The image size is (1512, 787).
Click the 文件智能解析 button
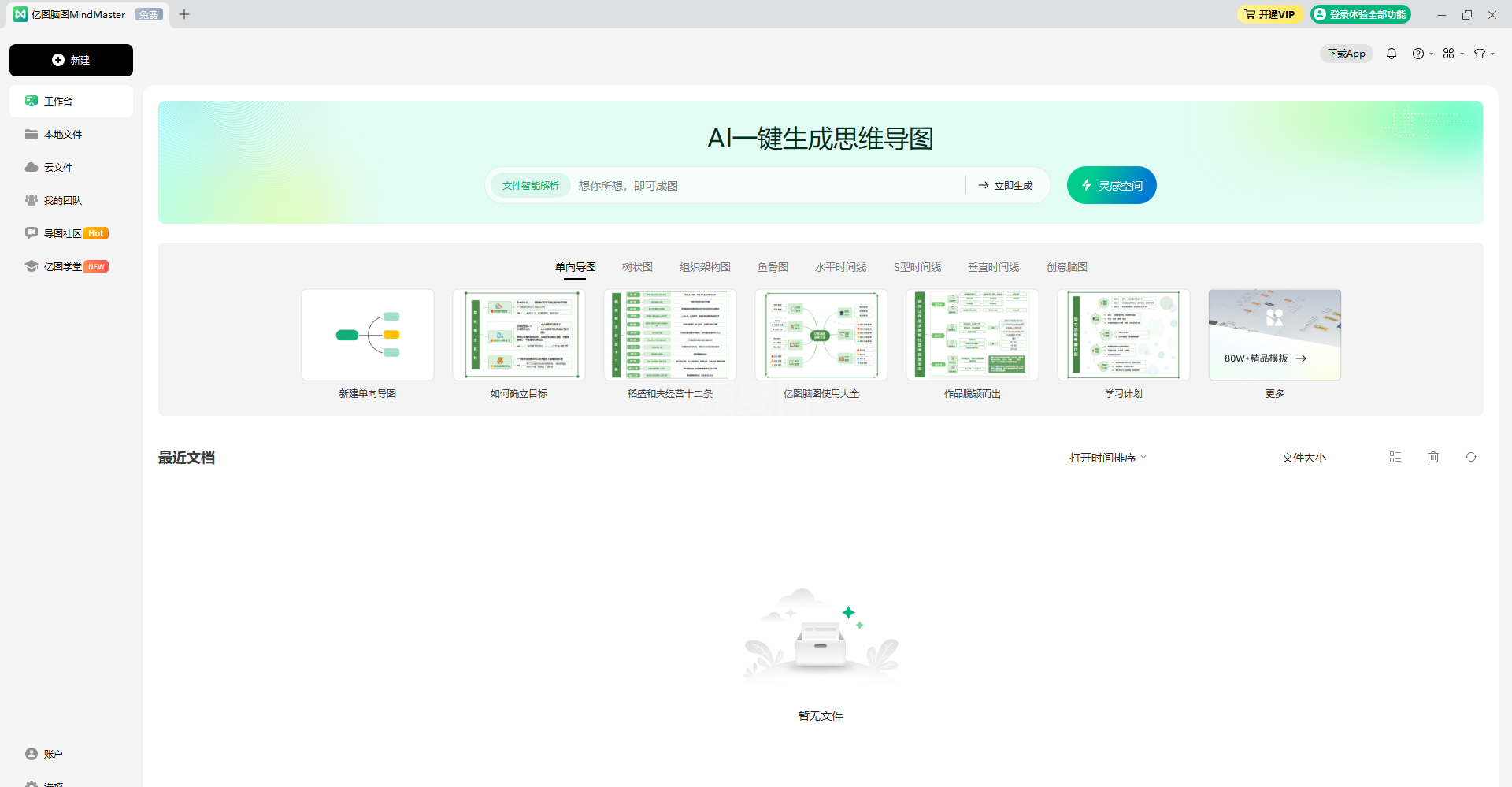click(531, 186)
